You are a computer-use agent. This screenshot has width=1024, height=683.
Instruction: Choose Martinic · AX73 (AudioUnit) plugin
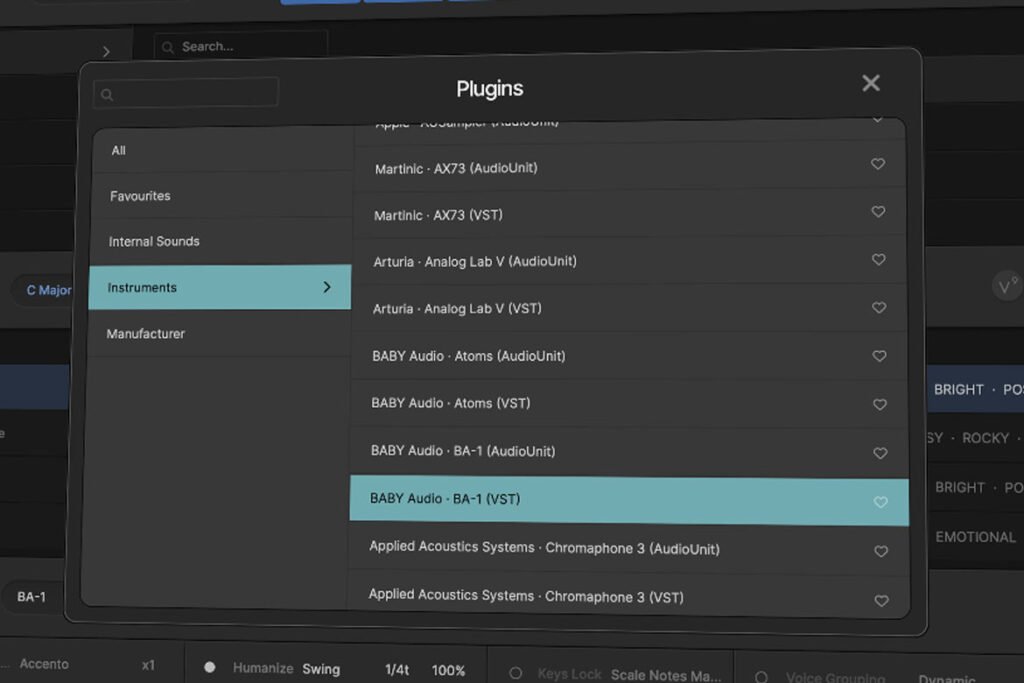coord(629,166)
